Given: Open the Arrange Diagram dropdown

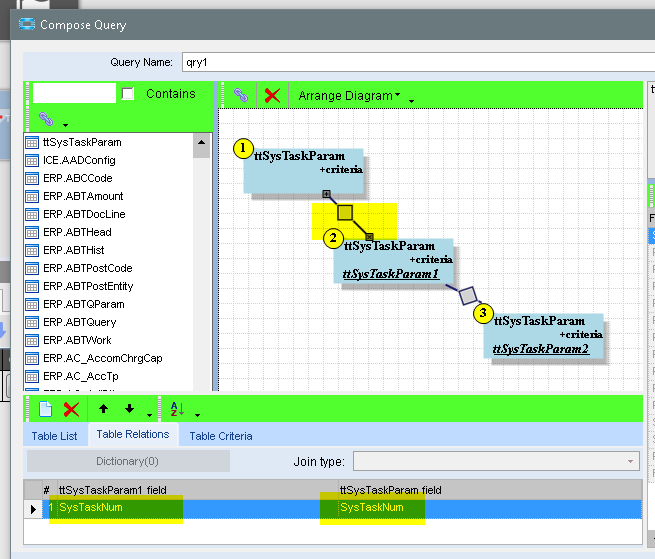Looking at the screenshot, I should (x=349, y=96).
